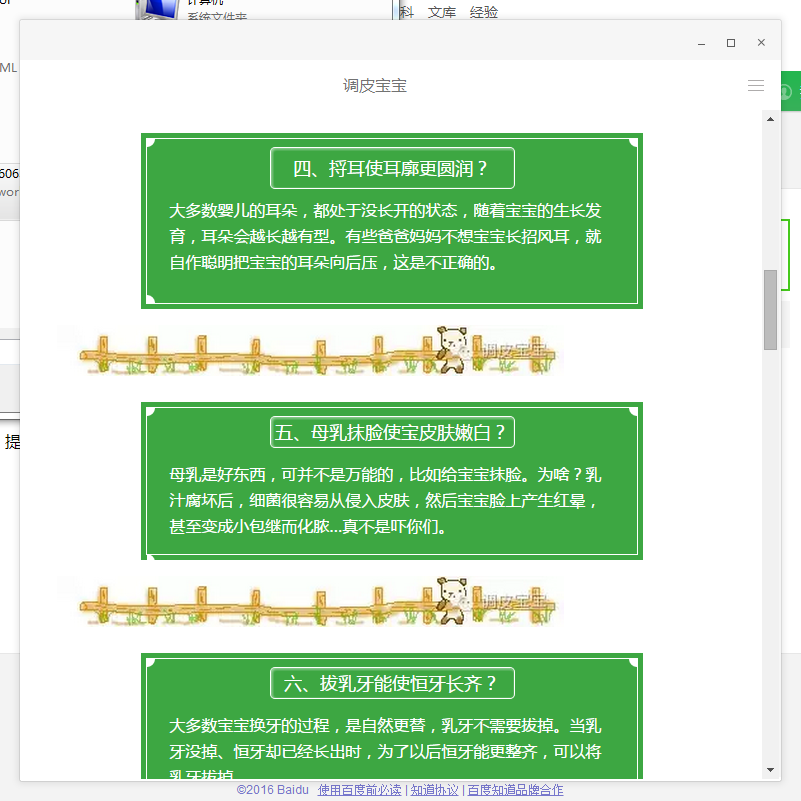Maximize the 调皮宝宝 window
The image size is (801, 801).
pos(731,43)
